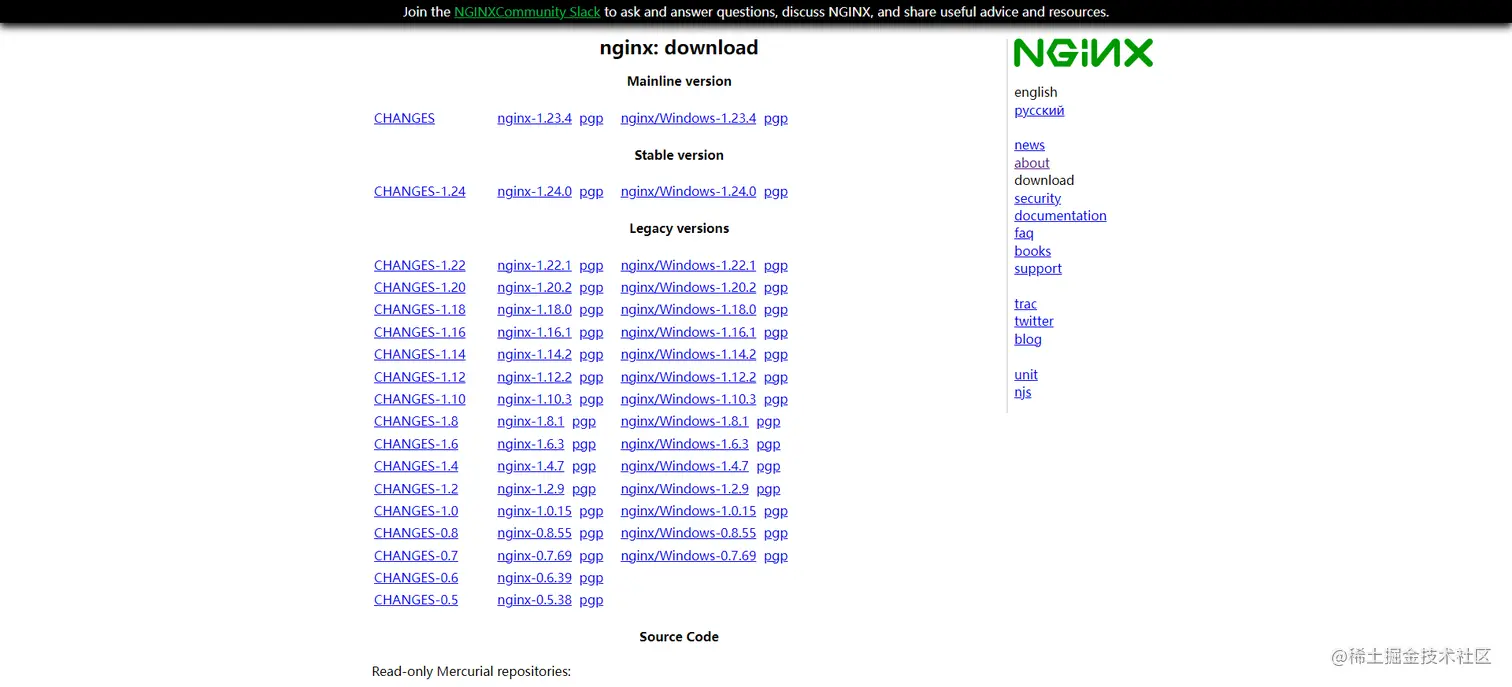This screenshot has width=1512, height=687.
Task: Open CHANGES-1.0 link
Action: 416,511
